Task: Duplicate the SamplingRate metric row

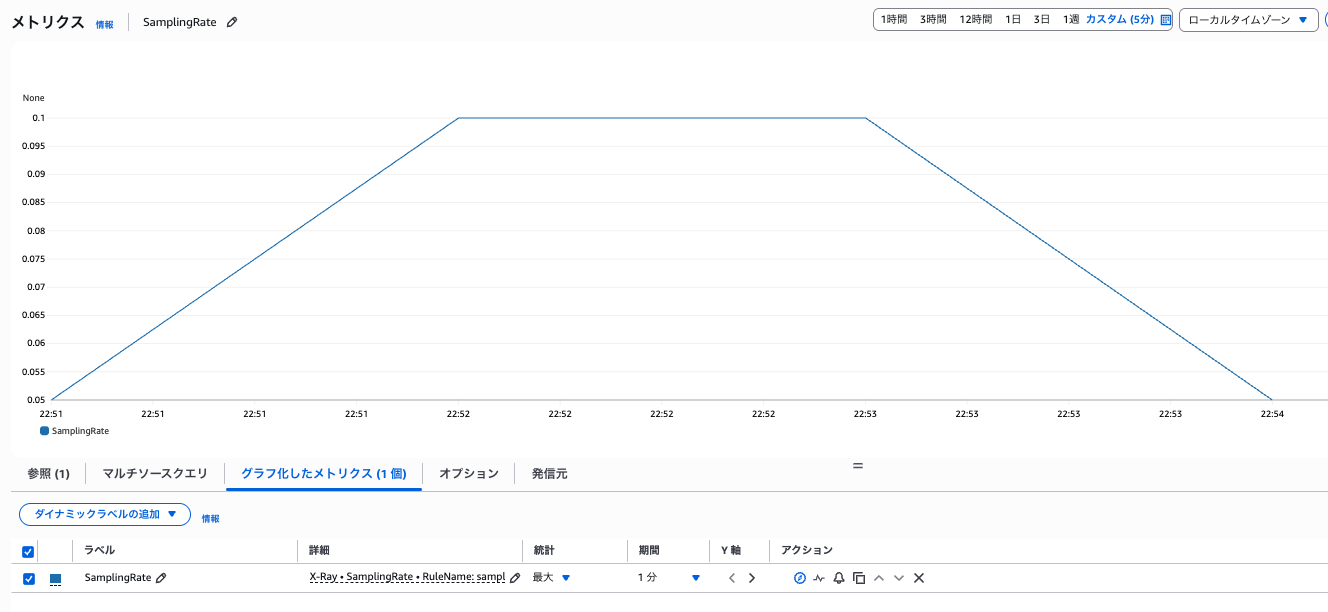Action: [x=859, y=578]
